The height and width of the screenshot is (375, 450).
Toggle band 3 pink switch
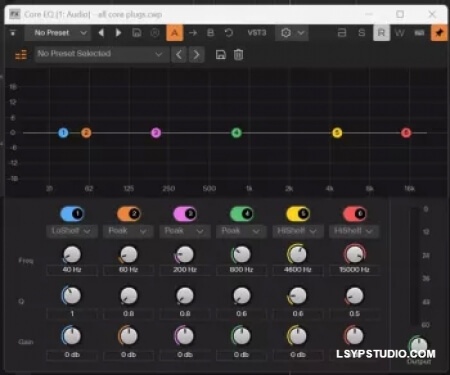click(x=185, y=214)
